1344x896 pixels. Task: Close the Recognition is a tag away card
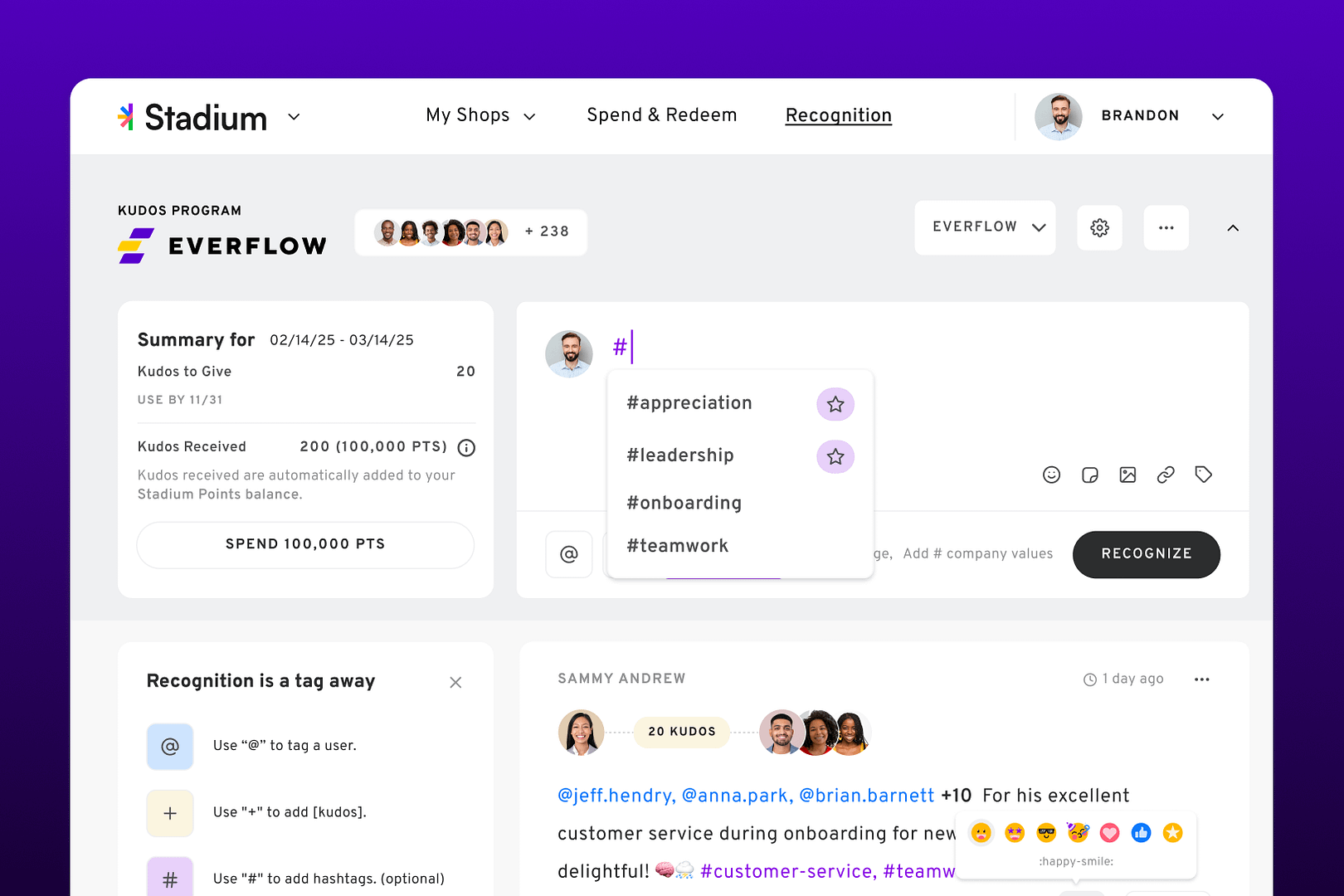pyautogui.click(x=455, y=683)
